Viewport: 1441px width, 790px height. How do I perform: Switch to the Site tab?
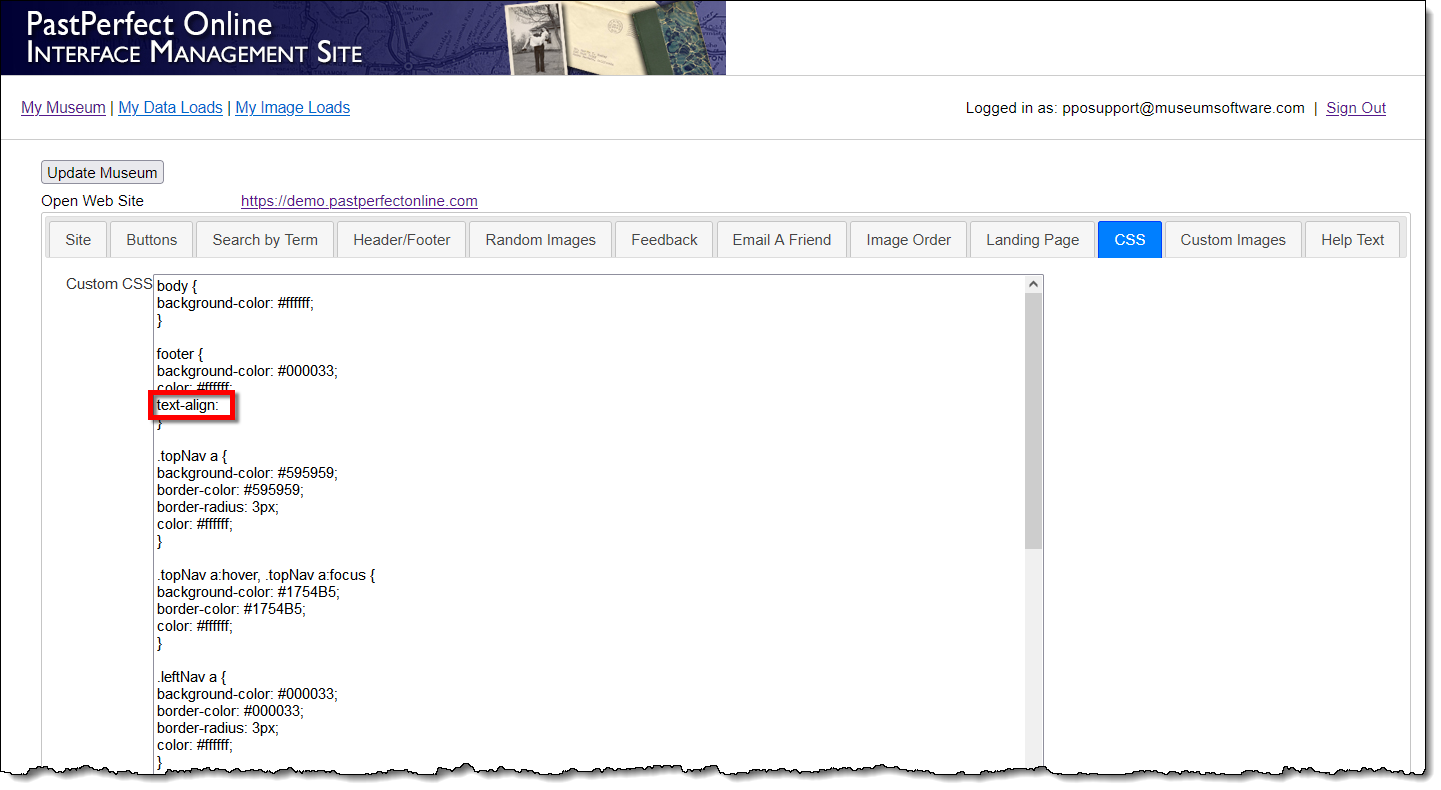point(77,239)
